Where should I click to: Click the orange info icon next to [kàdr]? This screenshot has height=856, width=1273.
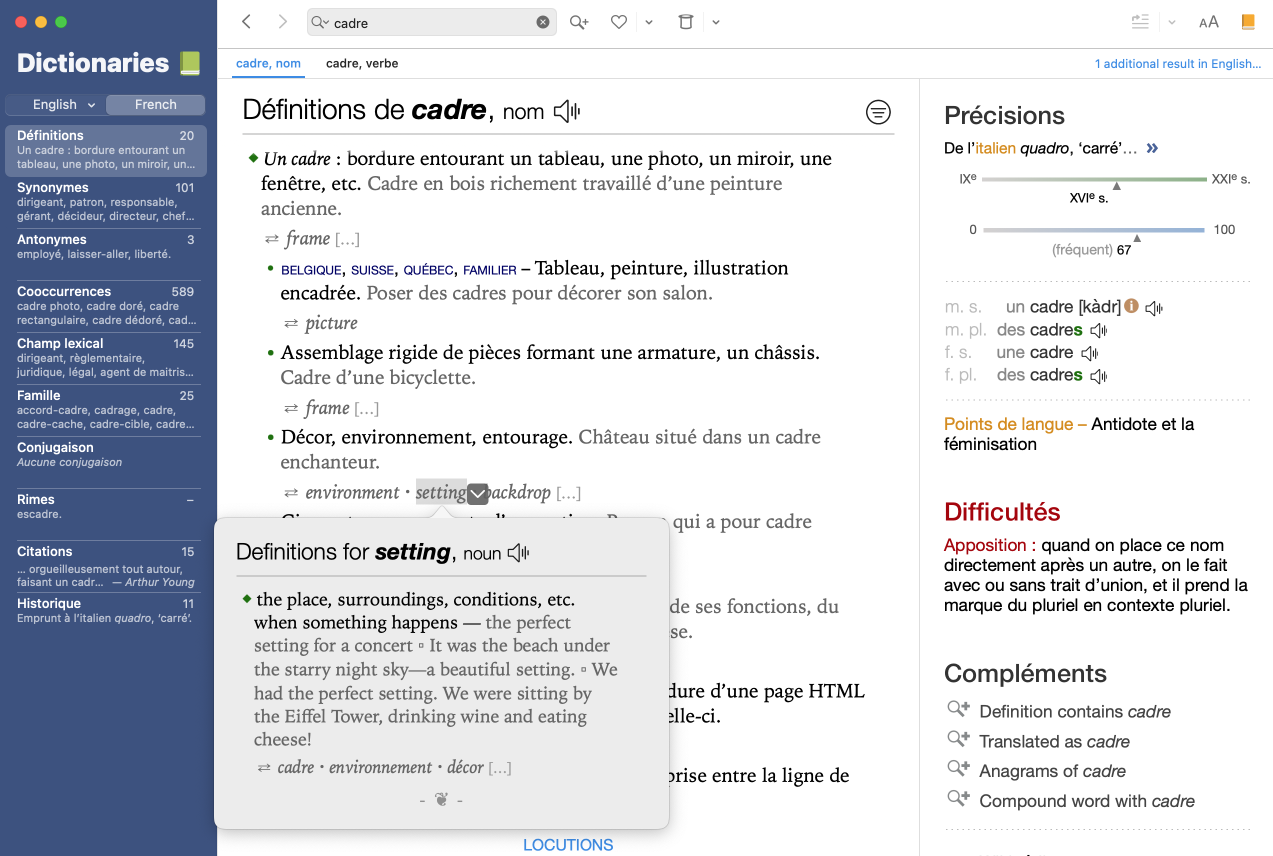pos(1131,307)
